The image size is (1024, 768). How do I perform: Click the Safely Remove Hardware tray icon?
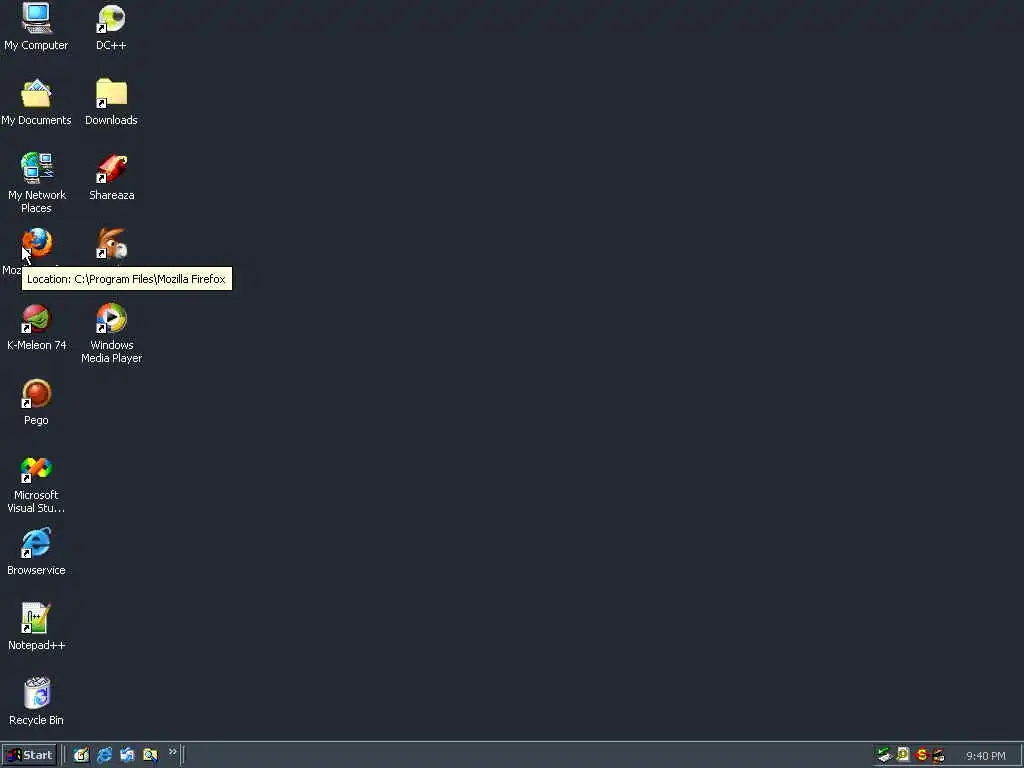884,755
